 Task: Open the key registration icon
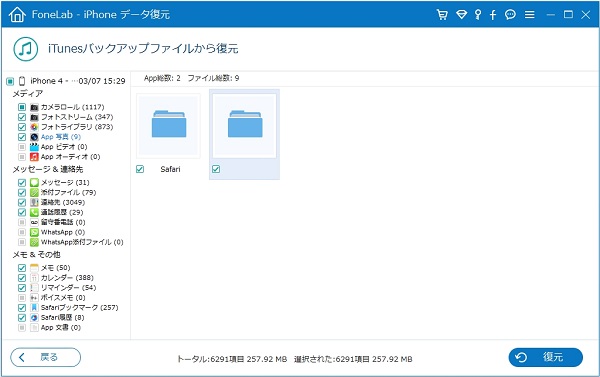(x=478, y=15)
